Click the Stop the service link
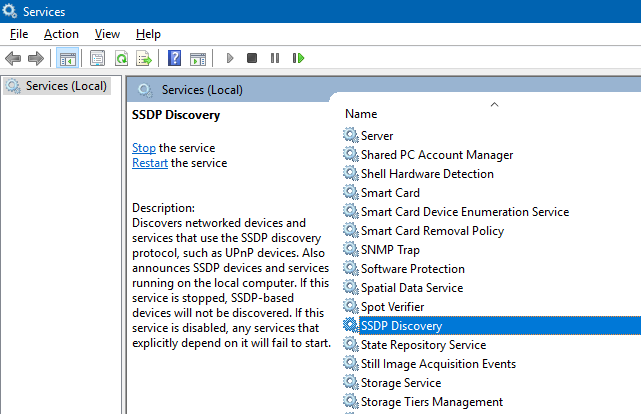 point(144,148)
